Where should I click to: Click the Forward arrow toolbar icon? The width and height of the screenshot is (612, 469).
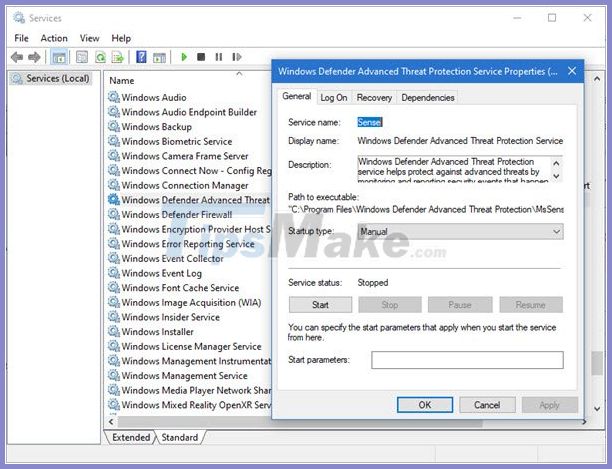pos(34,57)
